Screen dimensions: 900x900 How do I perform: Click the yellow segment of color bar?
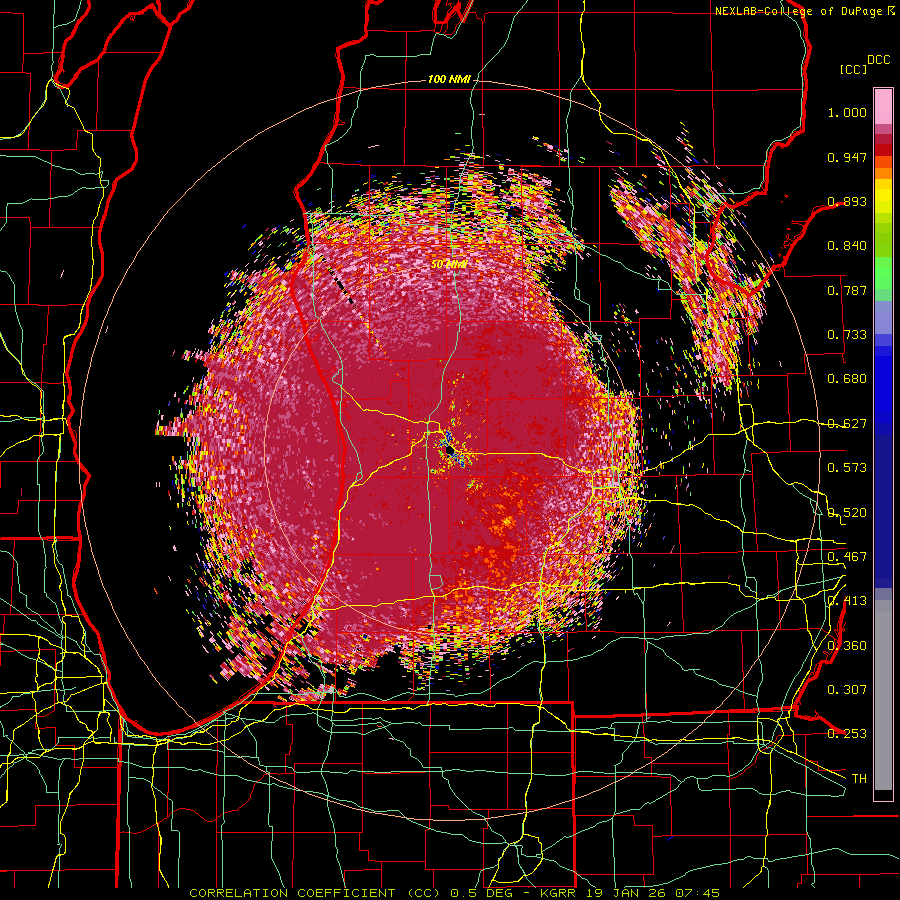tap(883, 197)
